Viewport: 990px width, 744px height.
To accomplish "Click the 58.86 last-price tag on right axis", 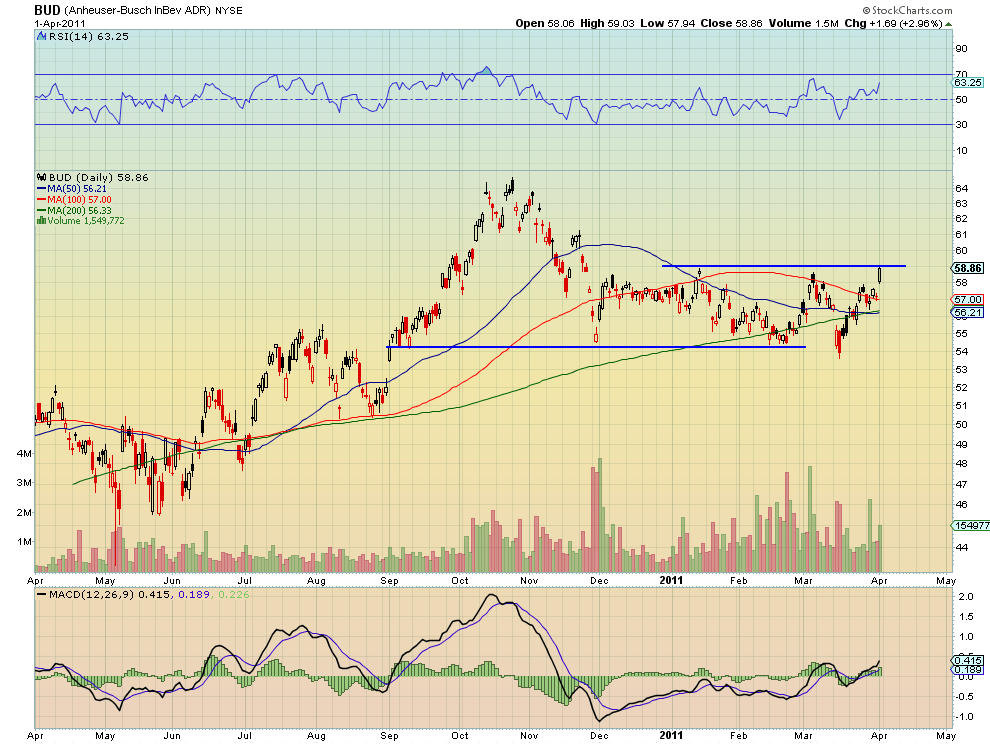I will (x=967, y=268).
